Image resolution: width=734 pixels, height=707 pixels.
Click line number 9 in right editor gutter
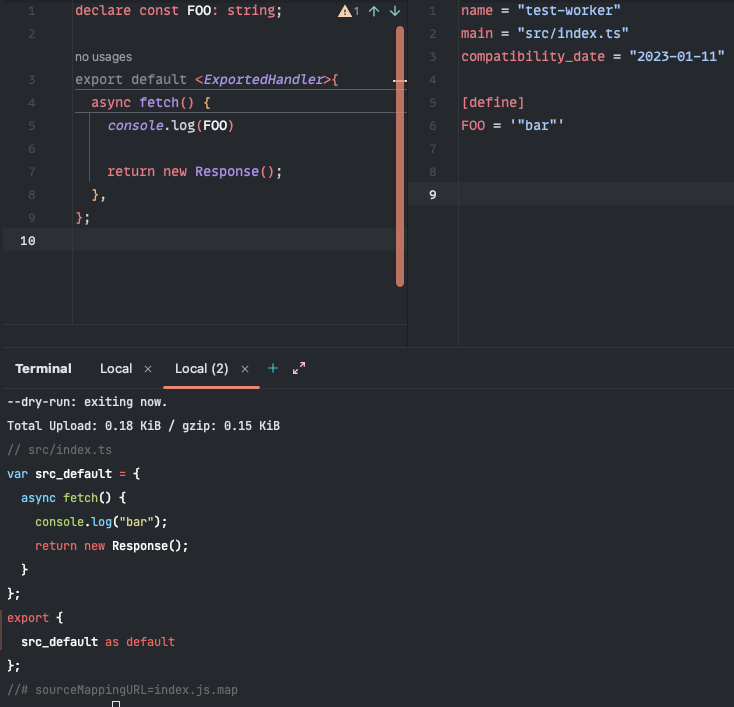433,195
